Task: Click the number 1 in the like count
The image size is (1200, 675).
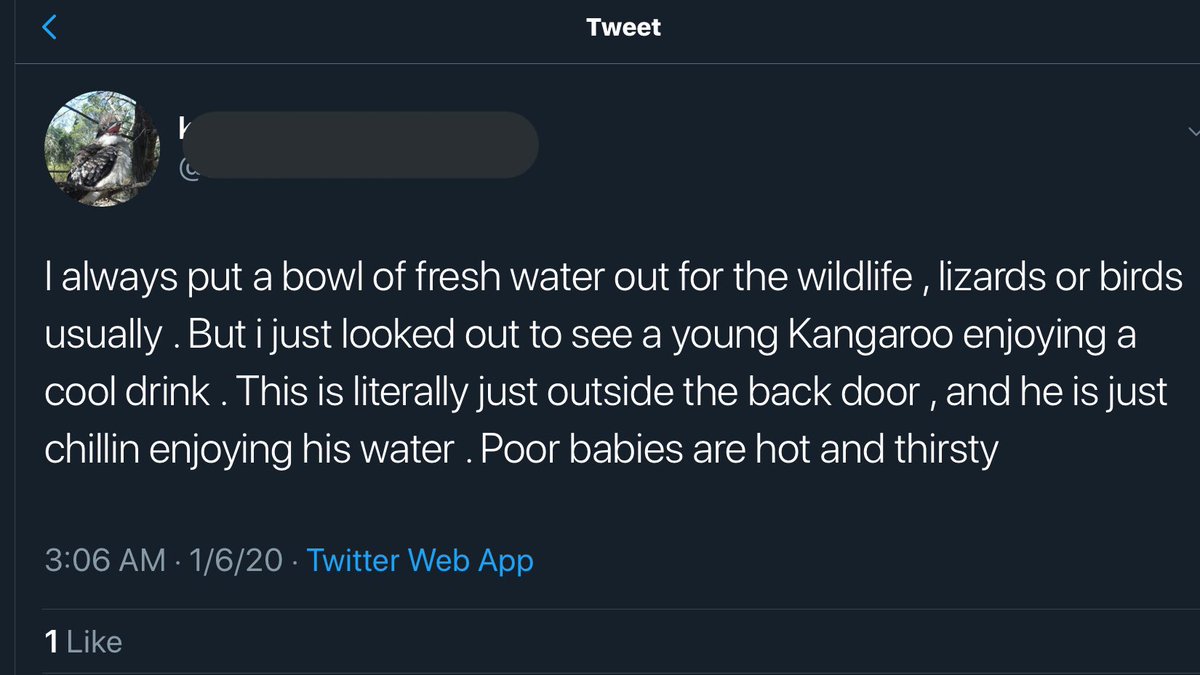Action: [51, 642]
